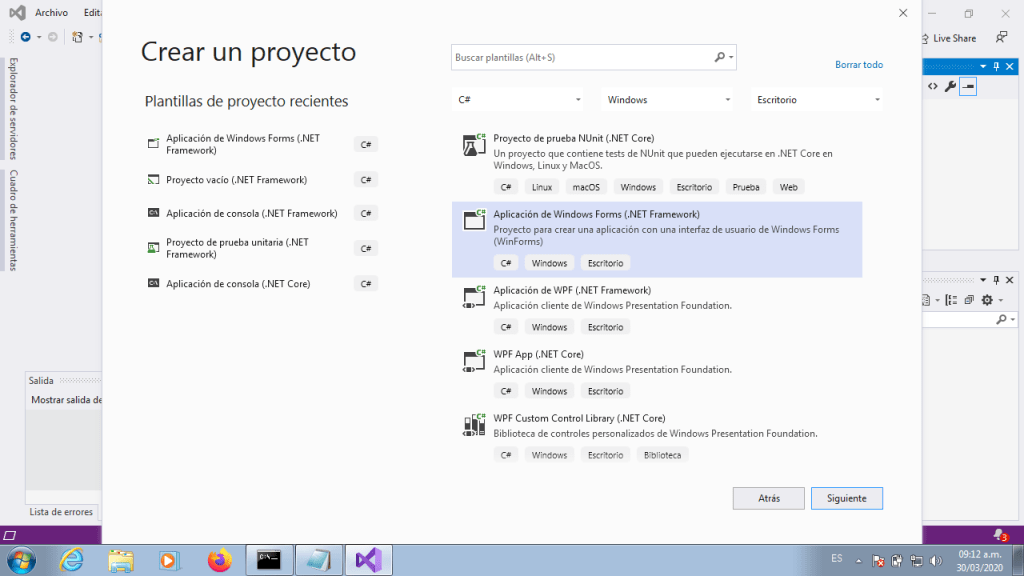This screenshot has height=576, width=1024.
Task: Click the WPF Custom Control Library icon
Action: 474,425
